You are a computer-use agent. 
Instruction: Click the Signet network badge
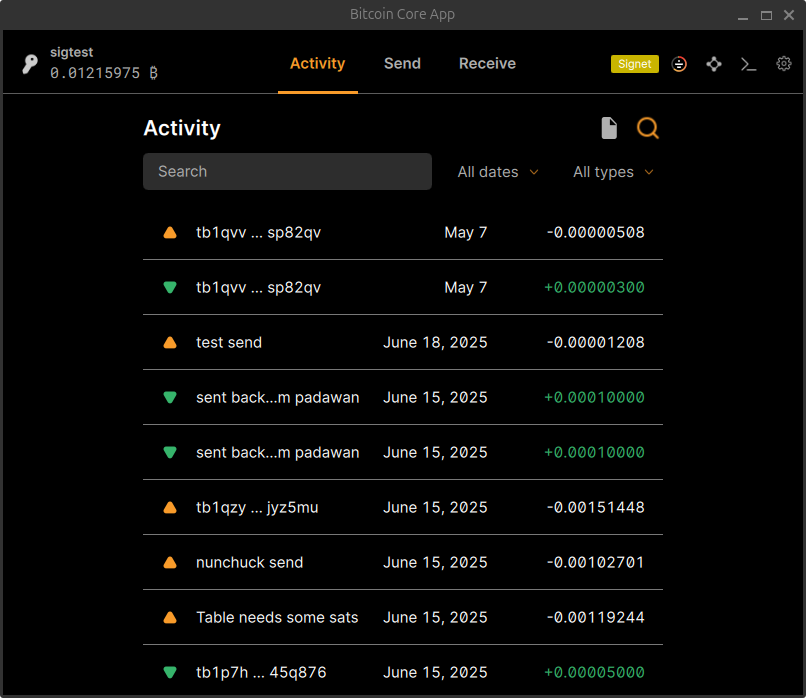click(x=635, y=64)
